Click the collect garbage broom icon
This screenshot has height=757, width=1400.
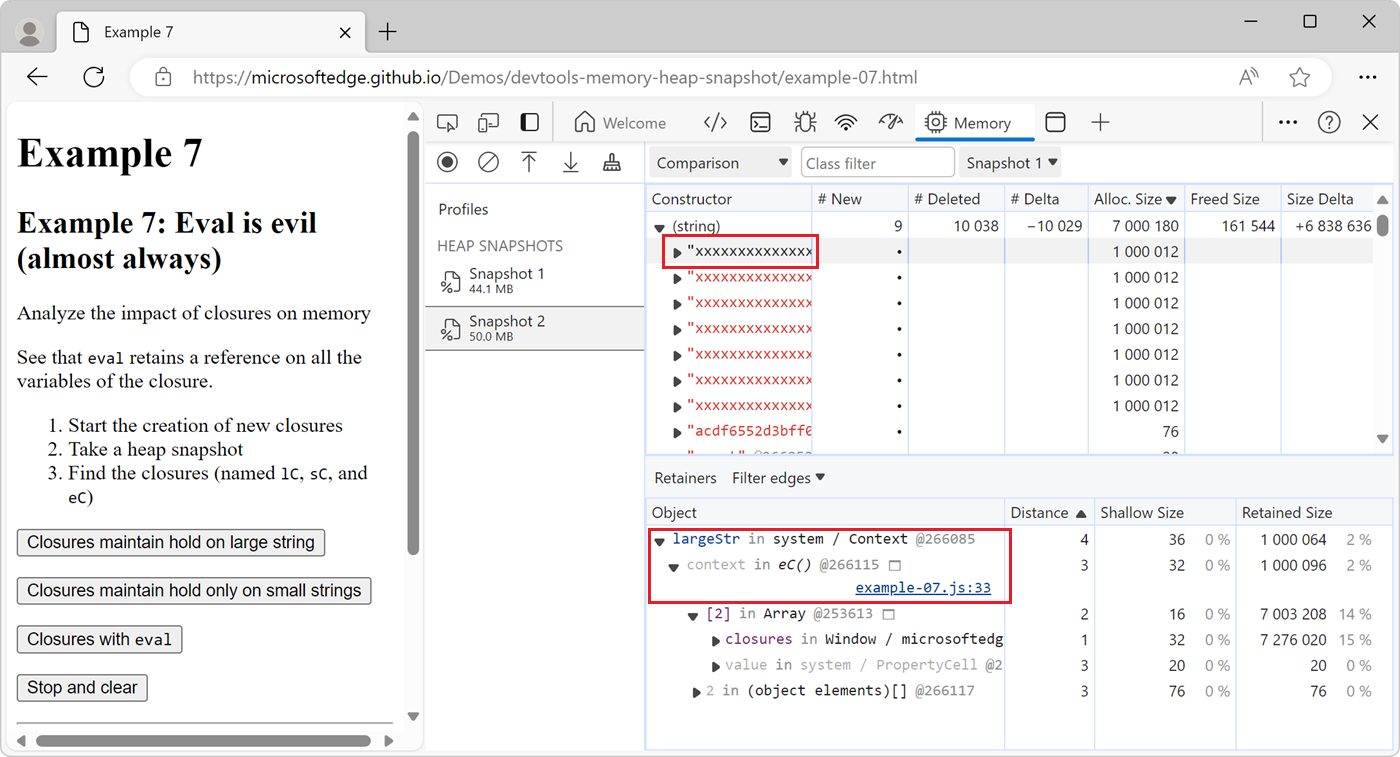point(612,162)
